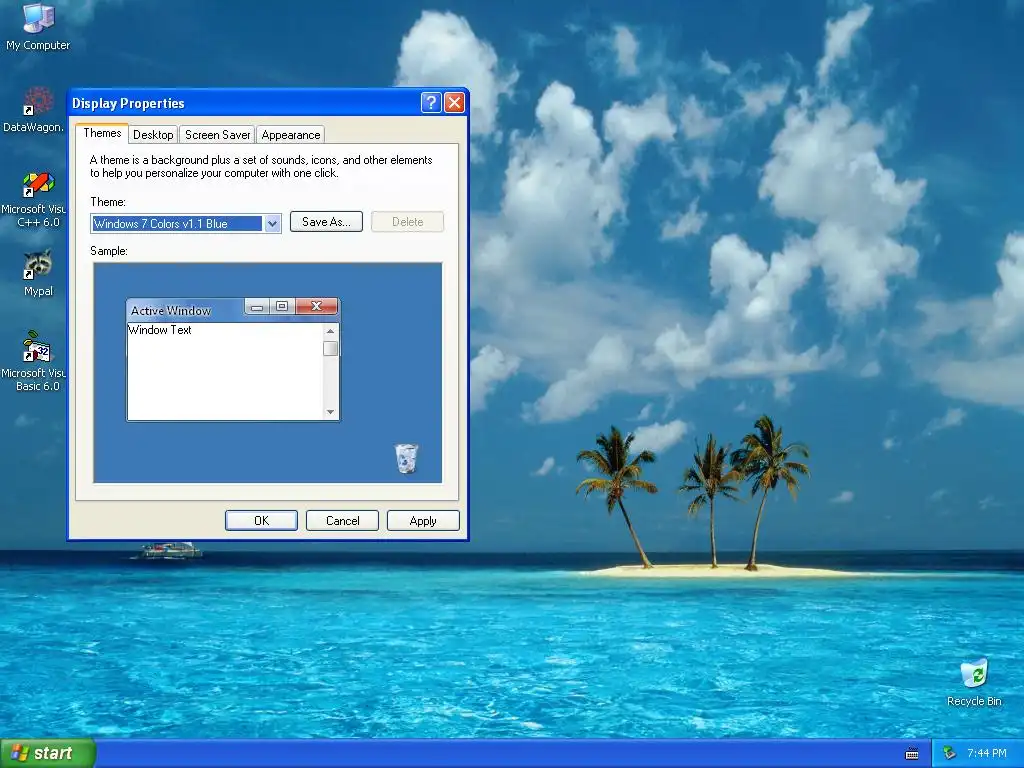Click the 'Theme:' label

108,202
